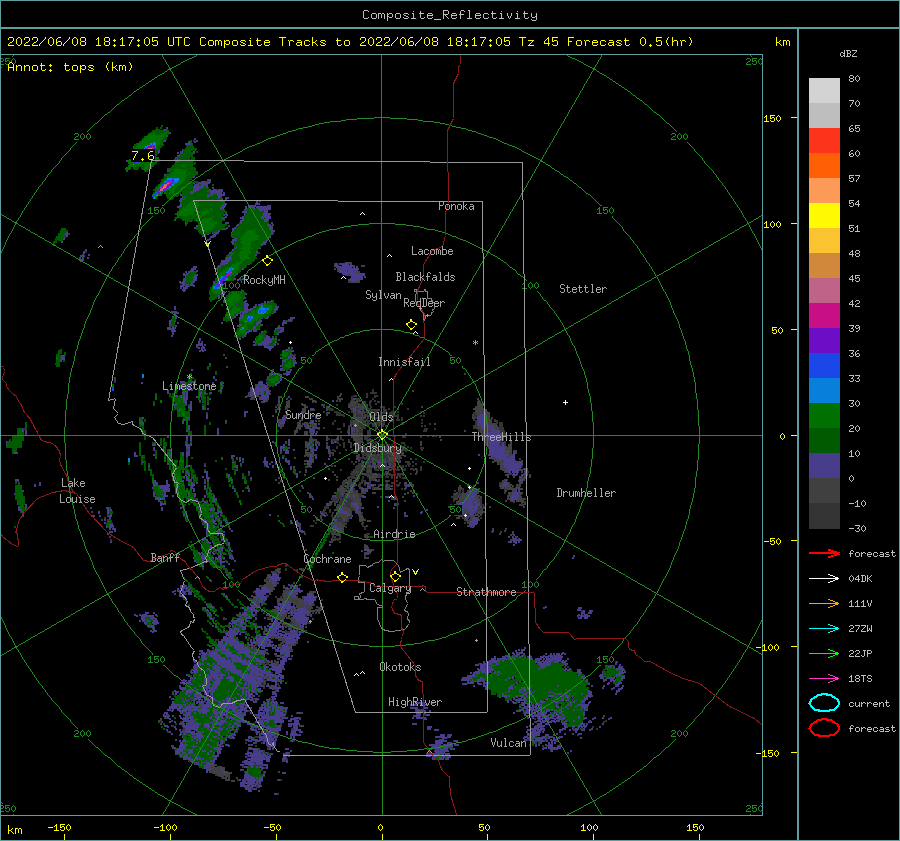Screen dimensions: 900x841
Task: Click the 39 dBZ magenta color swatch
Action: (824, 315)
